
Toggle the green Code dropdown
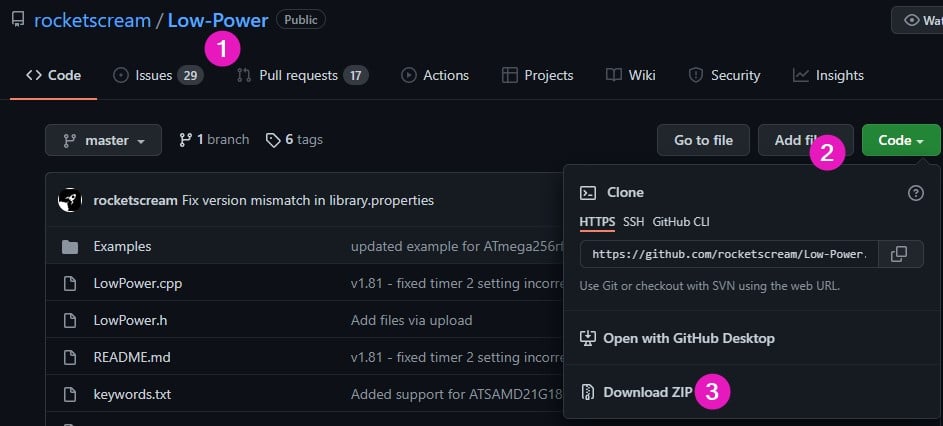[901, 140]
